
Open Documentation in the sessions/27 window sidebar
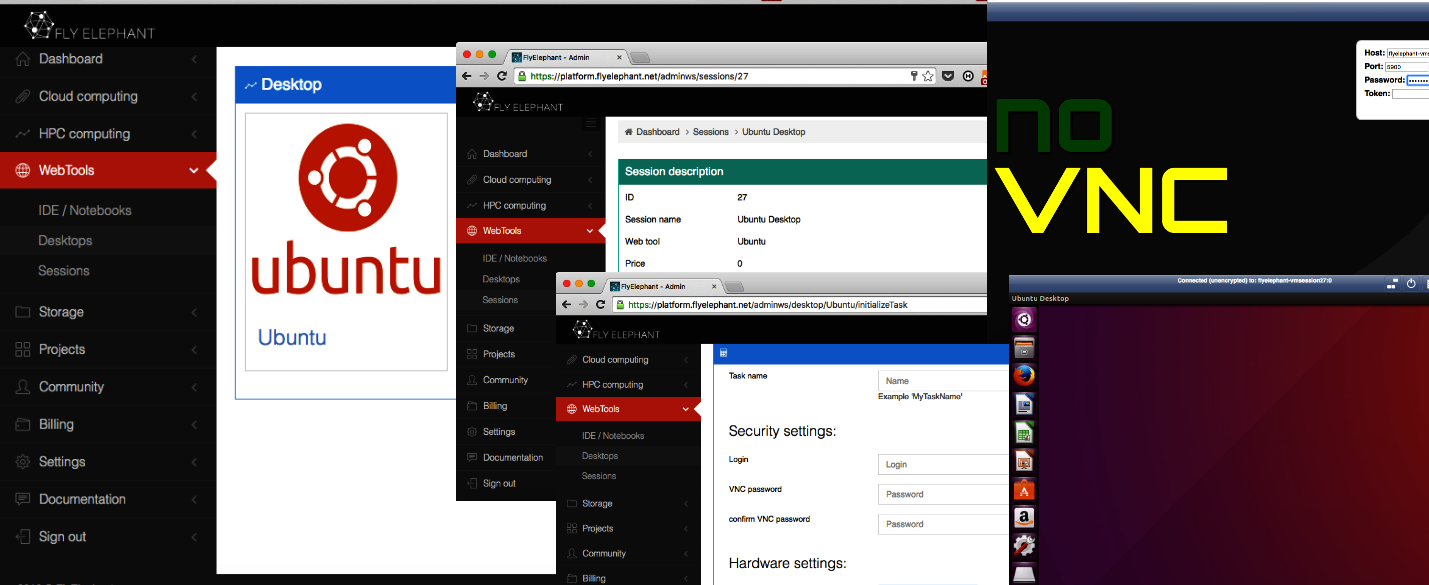coord(513,457)
